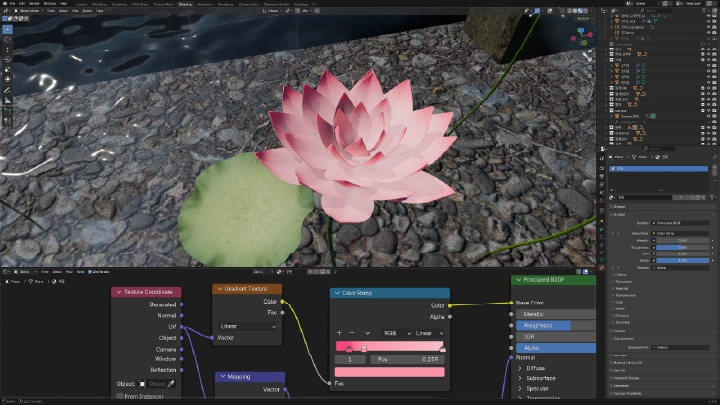Click the plus button in Color Ramp
The width and height of the screenshot is (720, 405).
(339, 333)
